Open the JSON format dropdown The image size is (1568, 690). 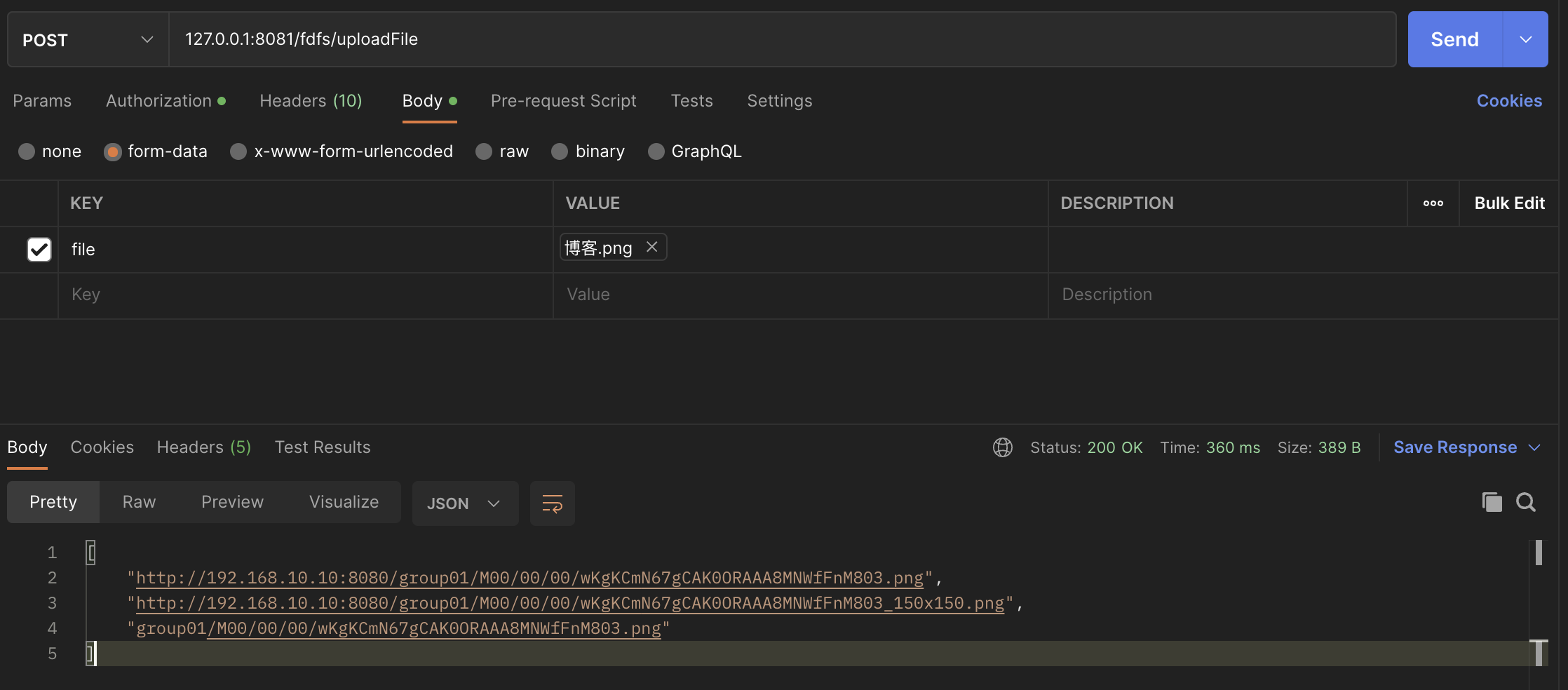click(x=464, y=503)
